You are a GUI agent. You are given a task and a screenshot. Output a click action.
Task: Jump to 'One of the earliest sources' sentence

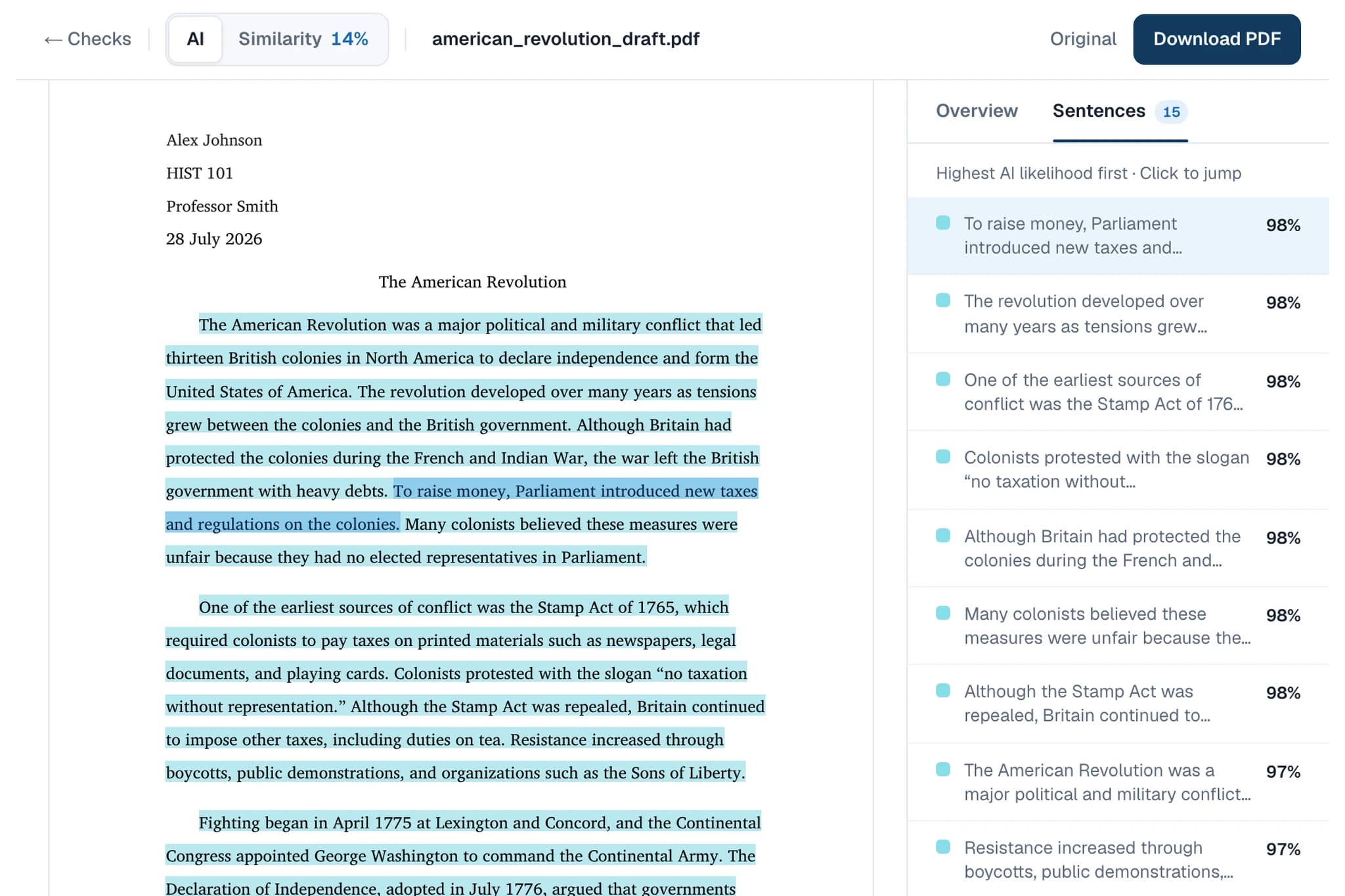pos(1118,392)
